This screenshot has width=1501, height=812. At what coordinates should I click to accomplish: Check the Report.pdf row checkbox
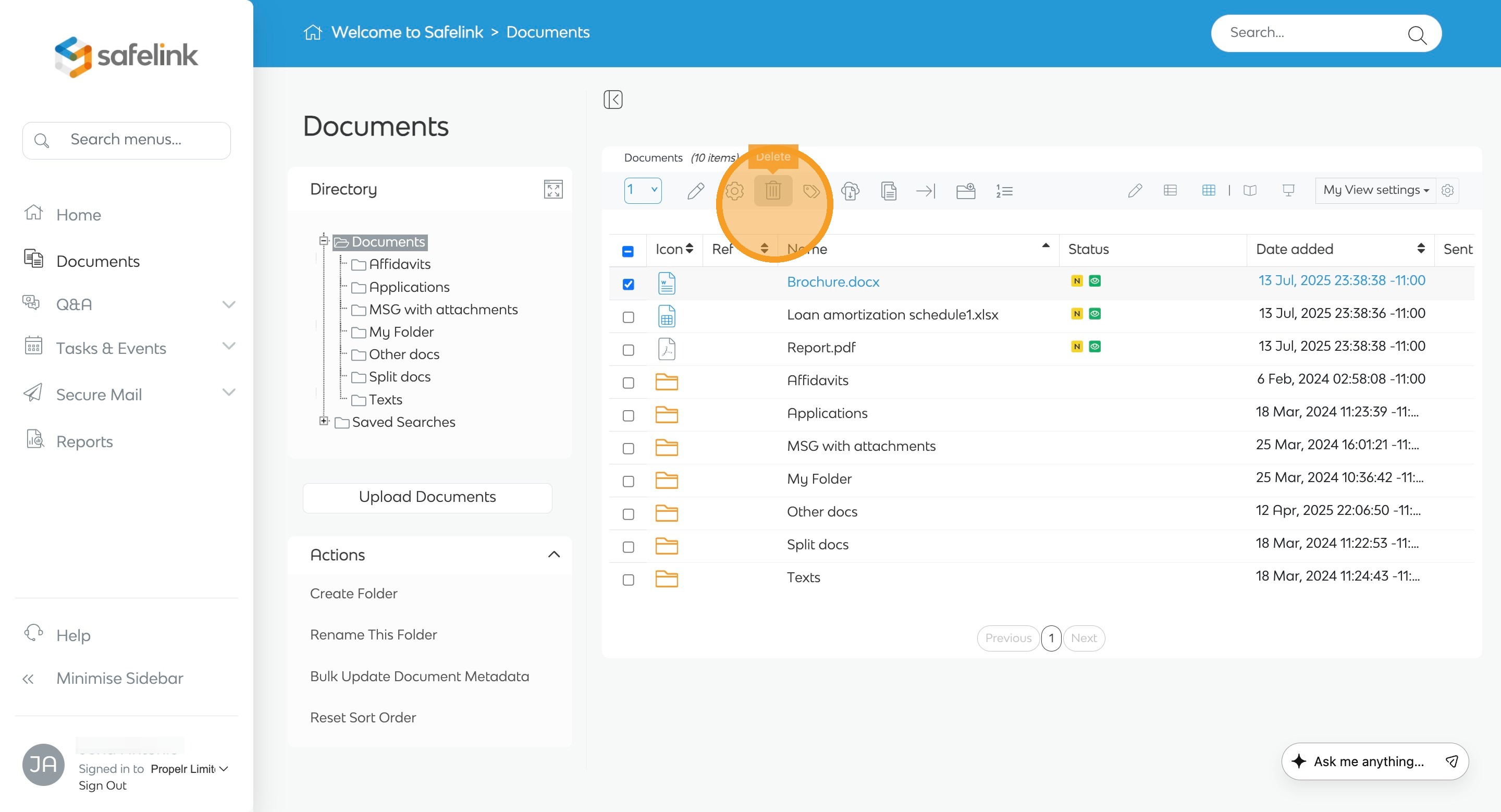tap(628, 350)
